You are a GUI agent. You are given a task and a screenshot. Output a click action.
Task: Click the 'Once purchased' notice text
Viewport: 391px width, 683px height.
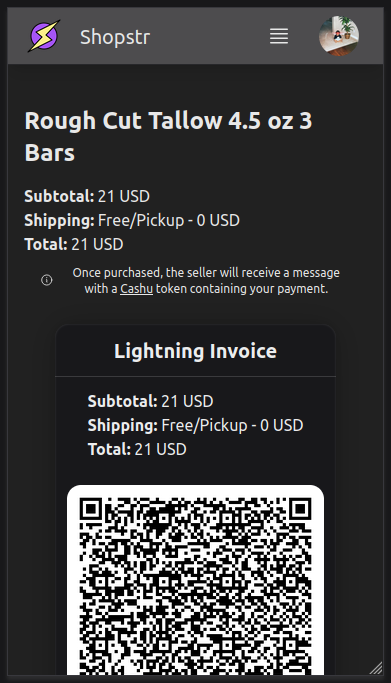click(206, 281)
